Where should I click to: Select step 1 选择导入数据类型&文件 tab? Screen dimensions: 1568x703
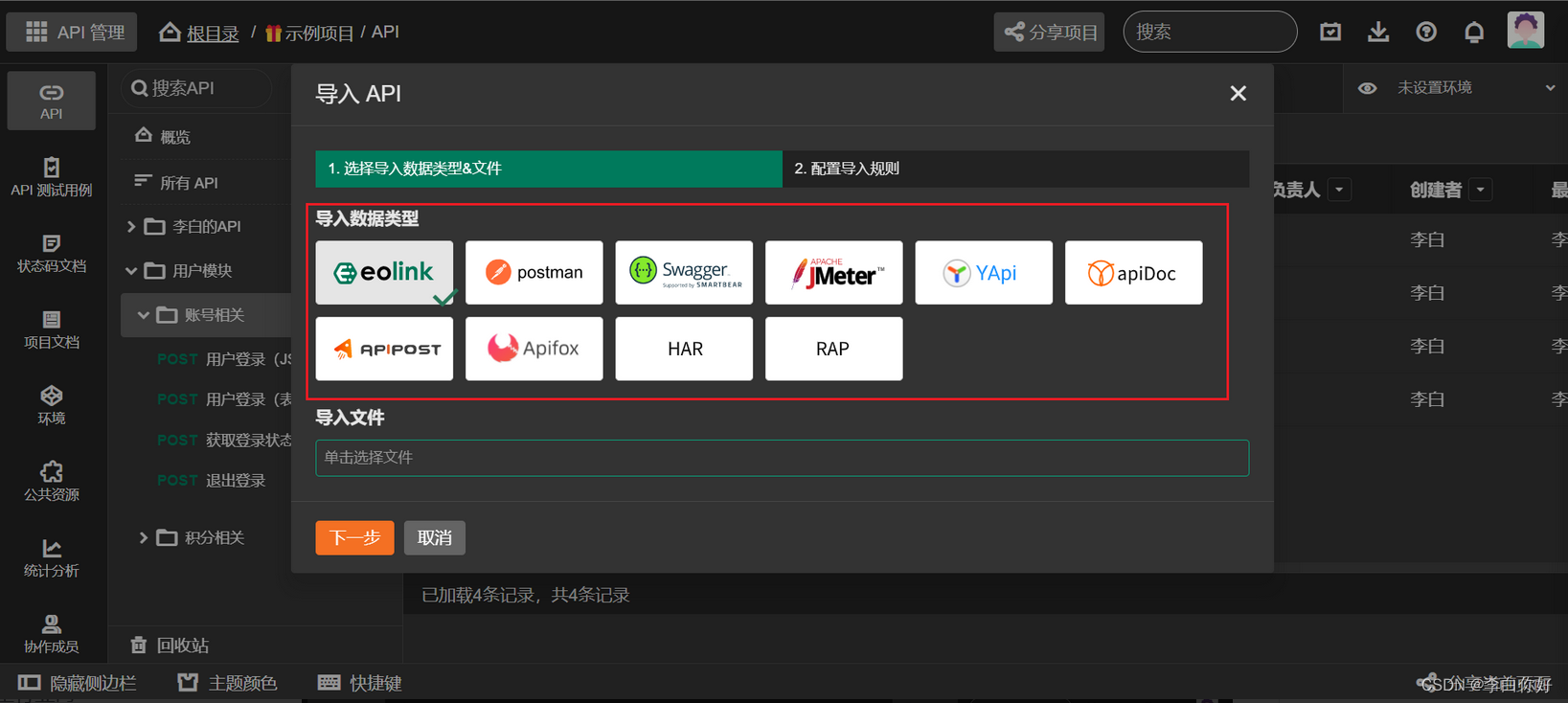(549, 169)
